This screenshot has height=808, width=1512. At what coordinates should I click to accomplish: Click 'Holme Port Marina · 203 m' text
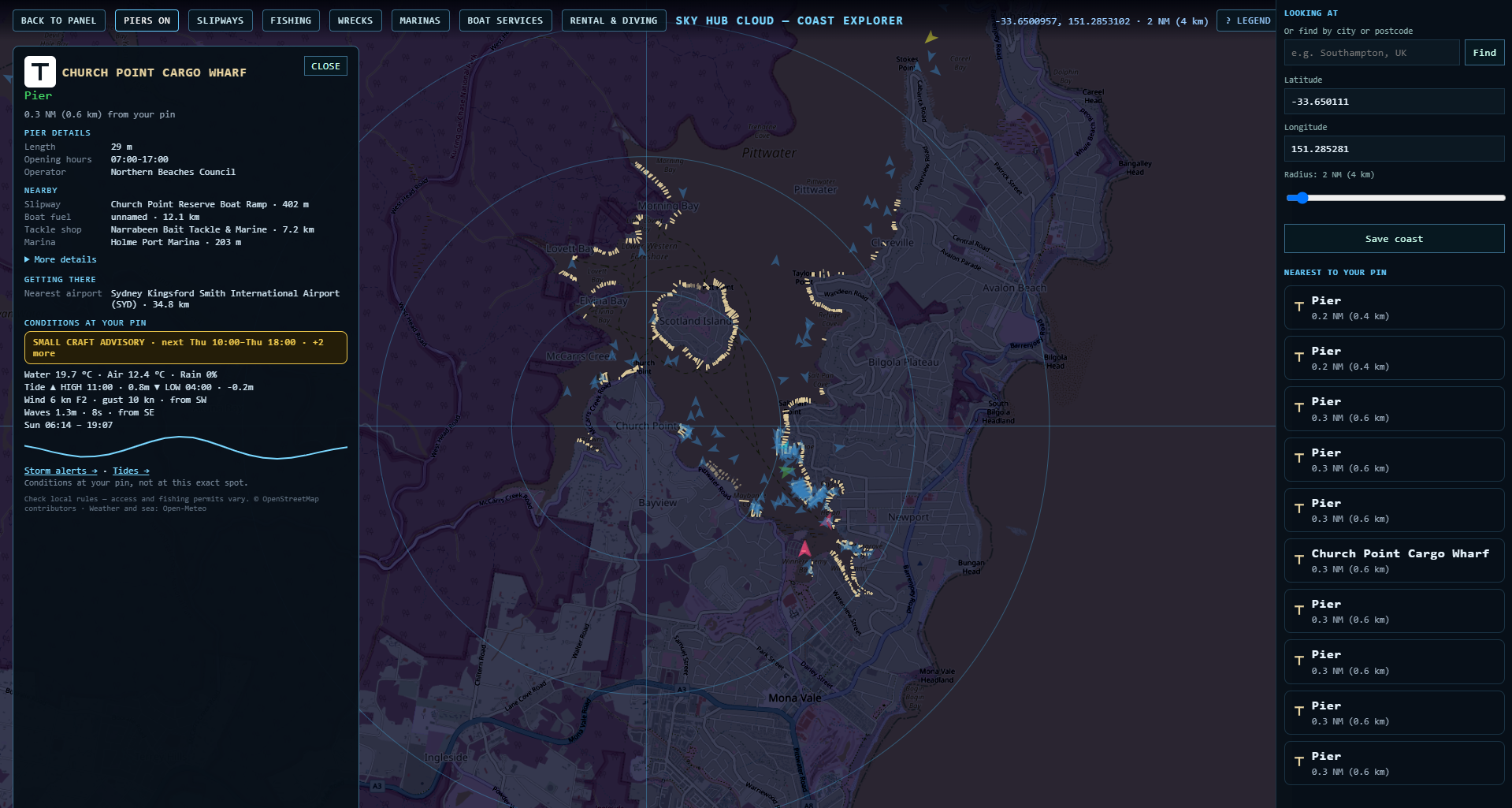tap(176, 242)
